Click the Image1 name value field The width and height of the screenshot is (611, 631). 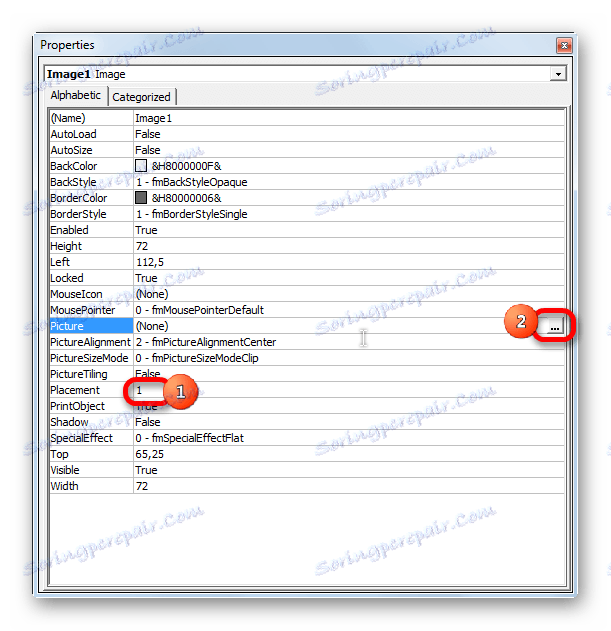(349, 118)
